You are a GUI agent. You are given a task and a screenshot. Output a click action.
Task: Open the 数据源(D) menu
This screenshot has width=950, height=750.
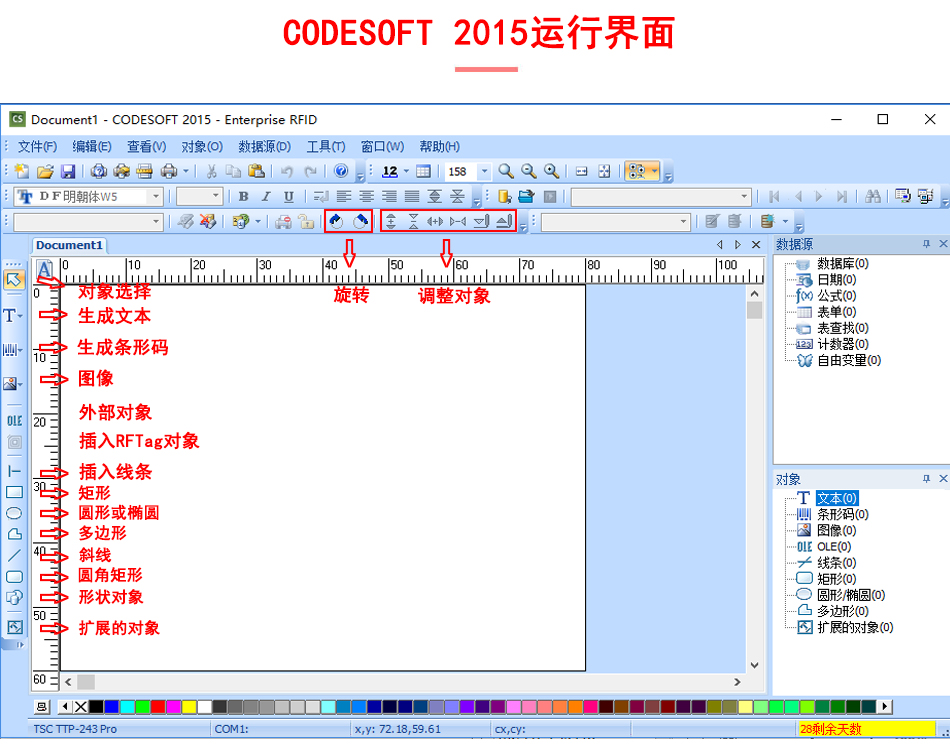pyautogui.click(x=264, y=147)
